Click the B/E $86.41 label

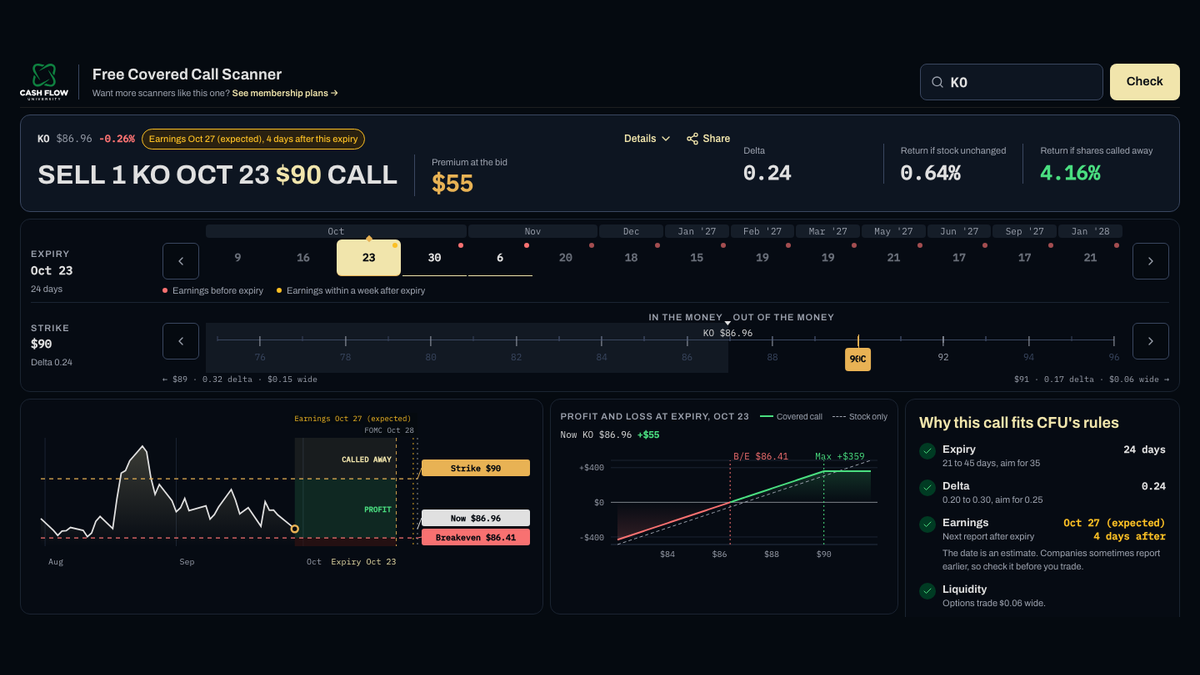(x=761, y=456)
